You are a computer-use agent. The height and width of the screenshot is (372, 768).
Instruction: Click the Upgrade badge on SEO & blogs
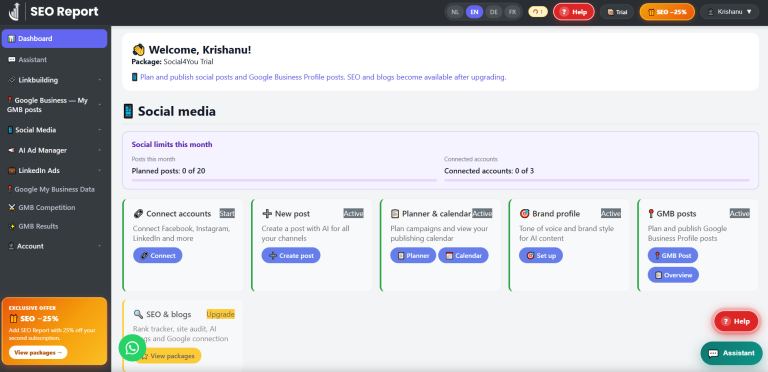(220, 314)
